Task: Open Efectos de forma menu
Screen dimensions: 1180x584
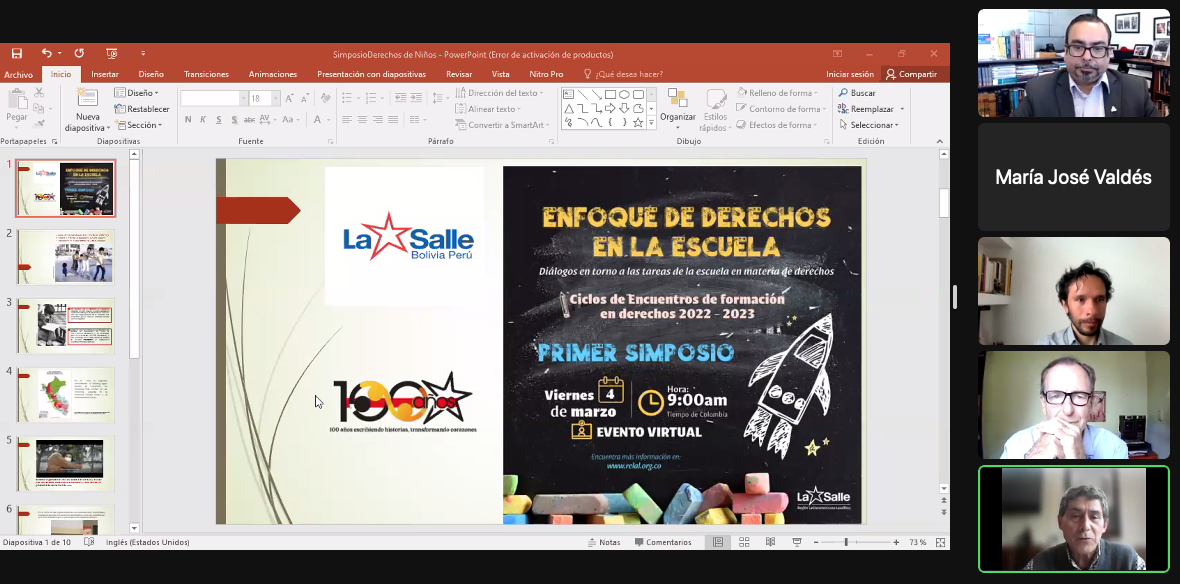Action: (776, 125)
